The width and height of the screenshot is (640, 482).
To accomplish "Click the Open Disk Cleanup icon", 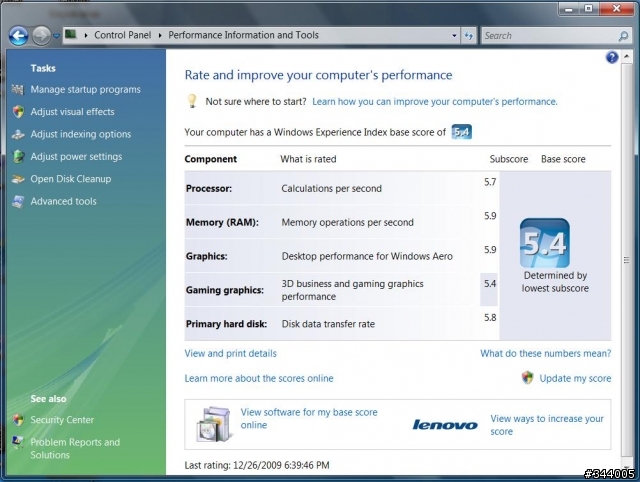I will (18, 179).
